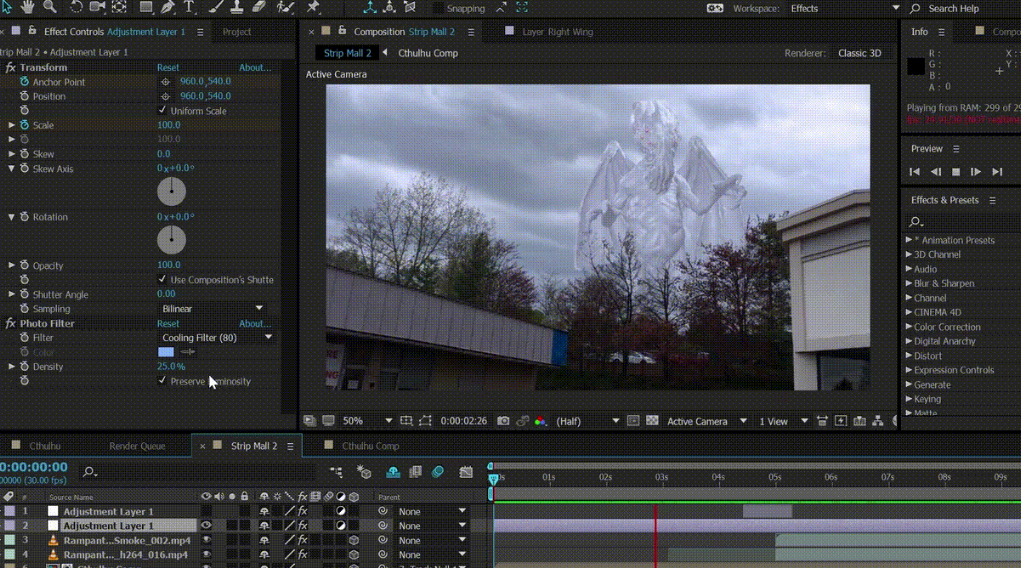Toggle Preserve Luminosity checkbox
The width and height of the screenshot is (1021, 568).
point(163,381)
